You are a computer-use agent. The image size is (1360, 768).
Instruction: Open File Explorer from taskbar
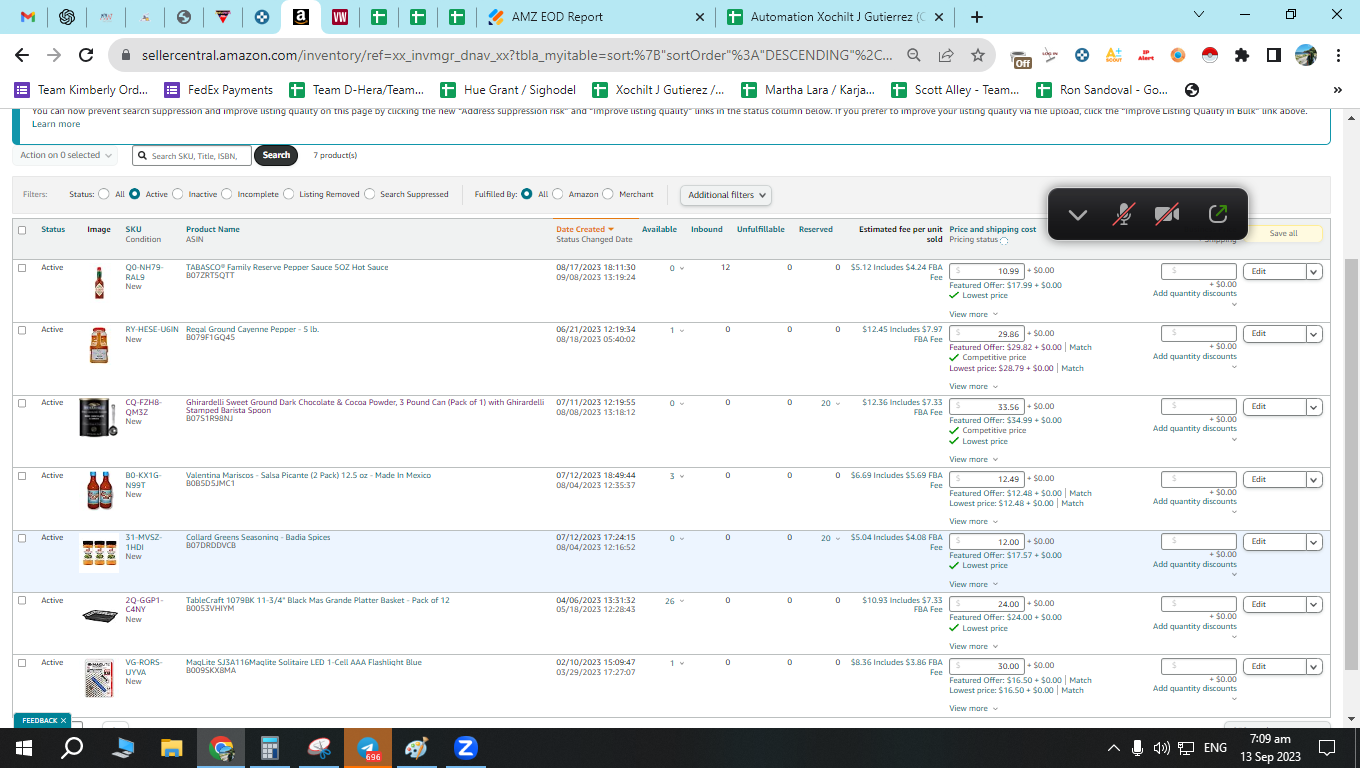point(172,747)
